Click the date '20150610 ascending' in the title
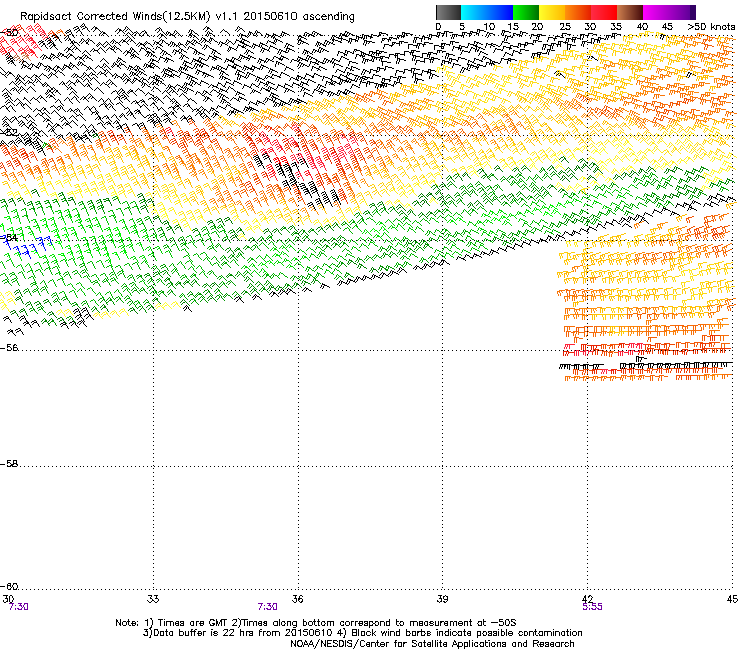The height and width of the screenshot is (650, 740). [x=299, y=17]
